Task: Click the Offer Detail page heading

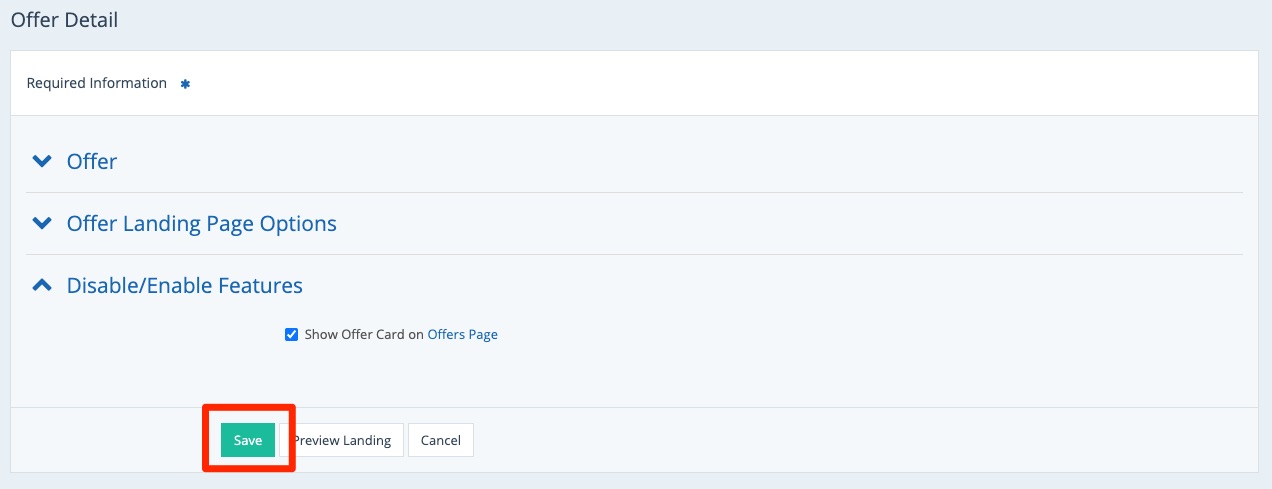Action: (64, 20)
